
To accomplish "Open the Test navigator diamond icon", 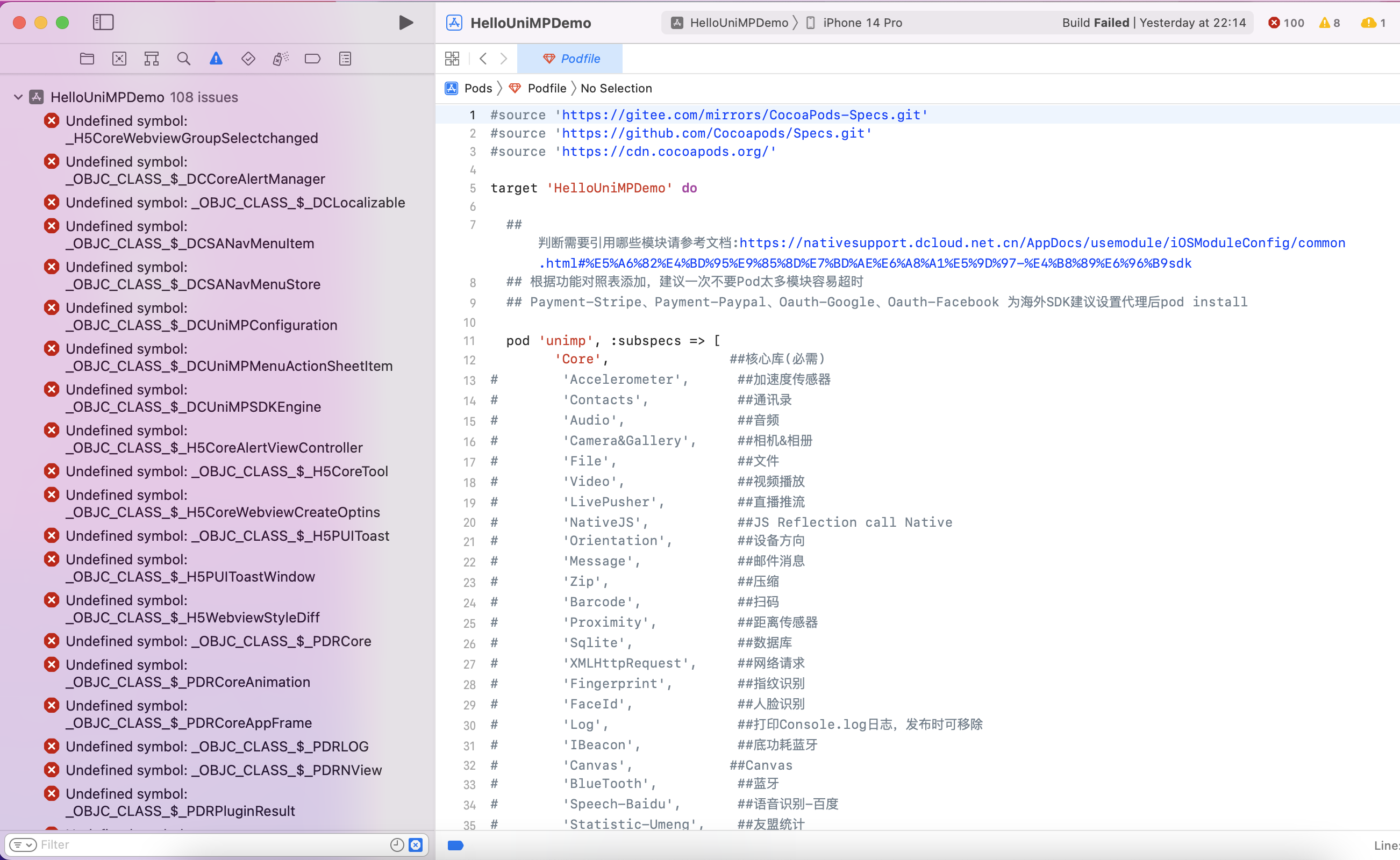I will (x=248, y=59).
